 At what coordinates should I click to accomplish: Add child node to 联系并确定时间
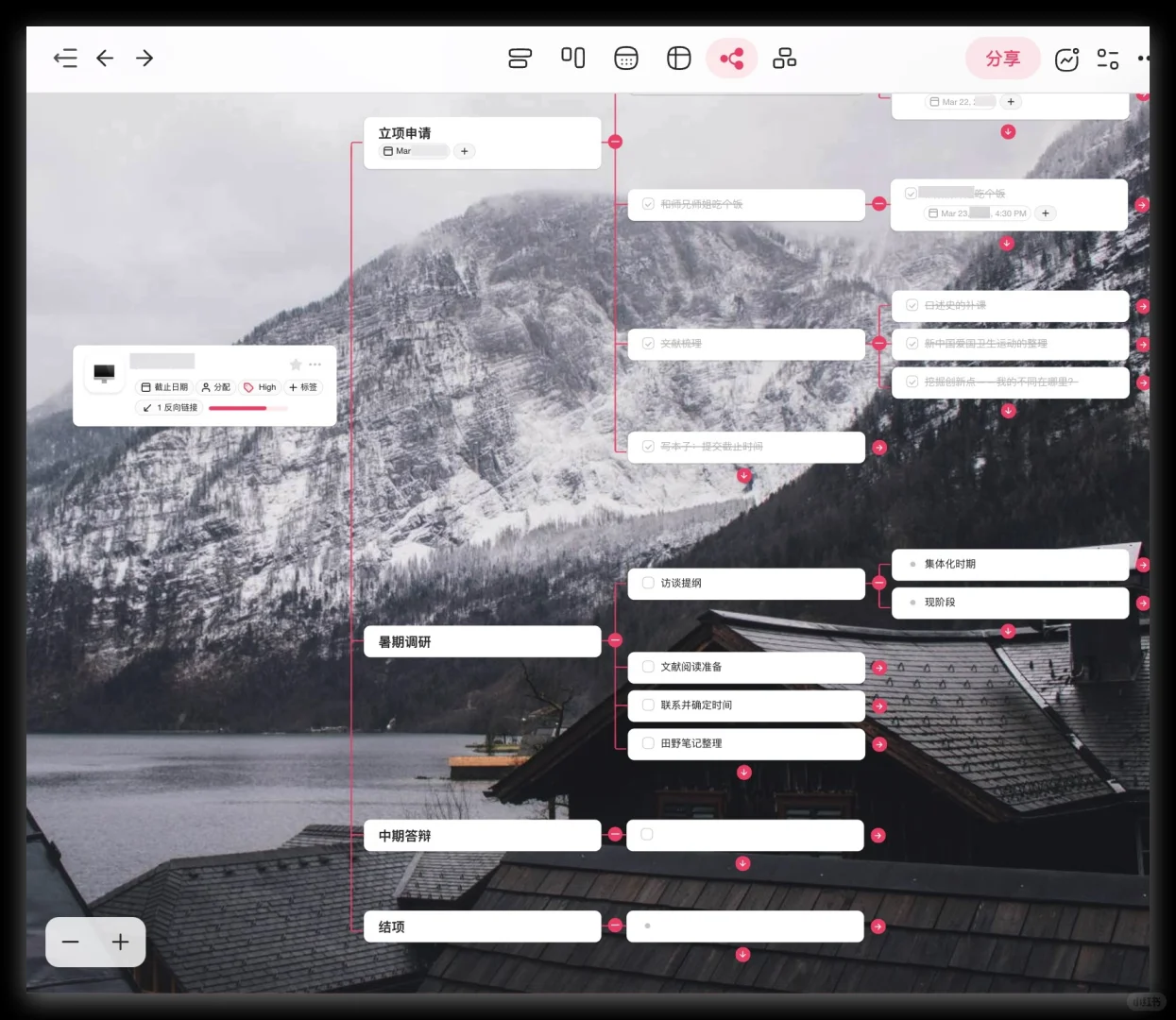click(879, 705)
